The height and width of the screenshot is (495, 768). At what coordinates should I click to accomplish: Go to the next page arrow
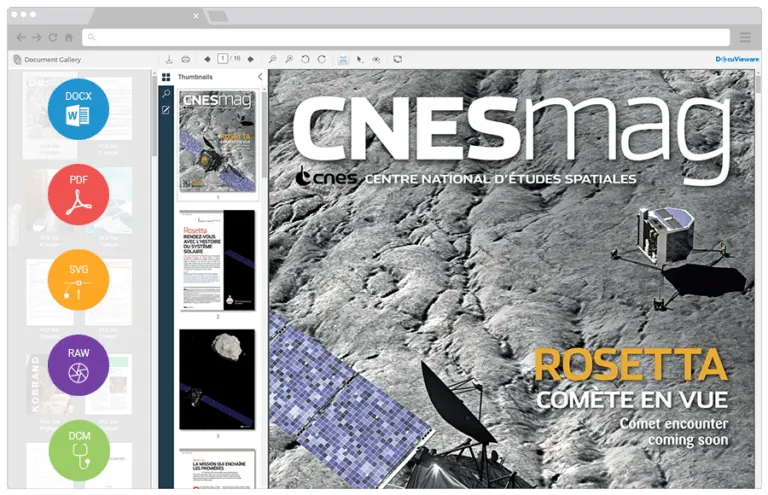pyautogui.click(x=251, y=59)
